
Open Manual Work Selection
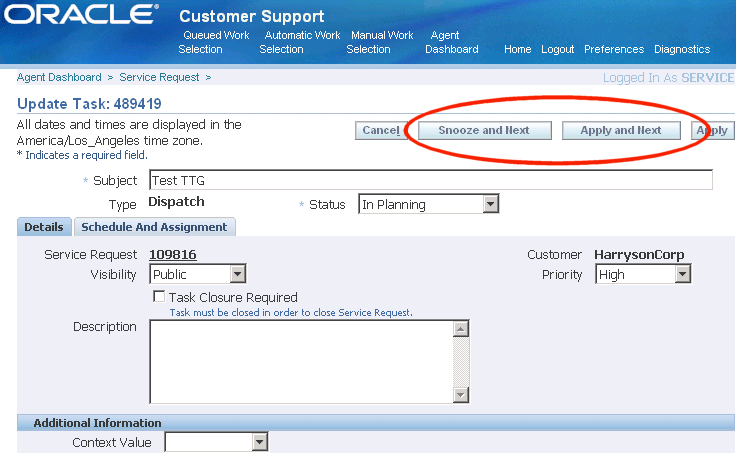coord(380,42)
